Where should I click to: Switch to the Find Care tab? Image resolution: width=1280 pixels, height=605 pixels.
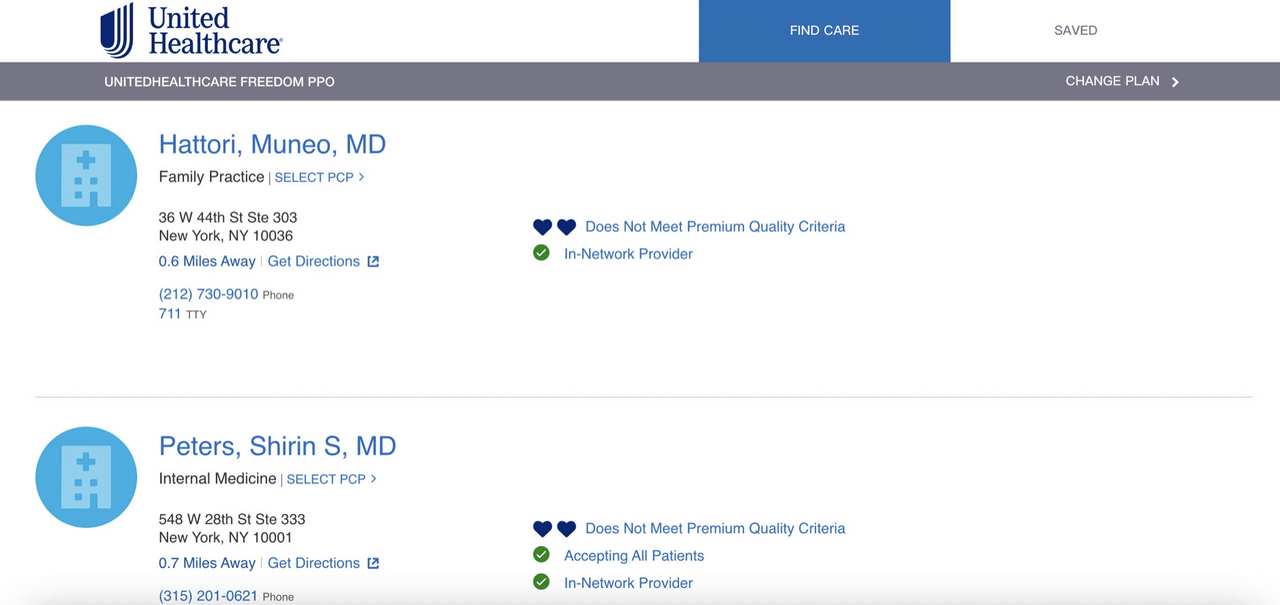tap(824, 31)
